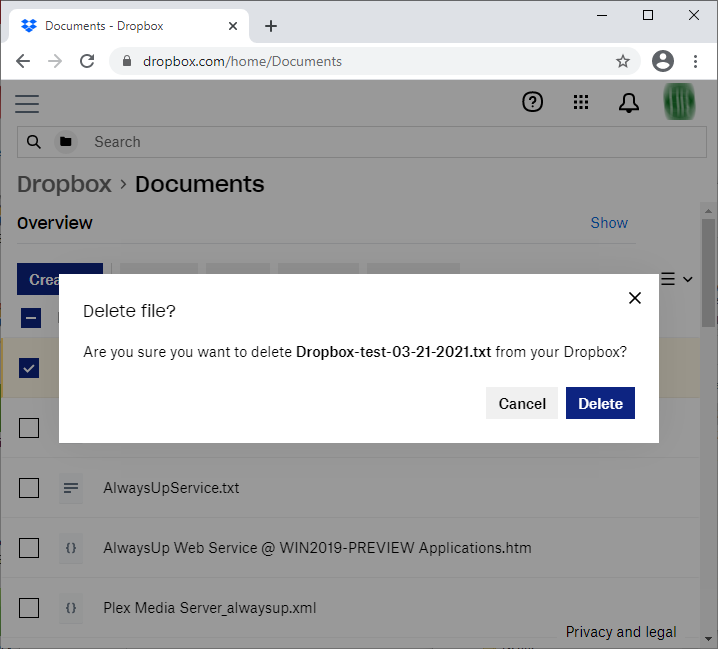Confirm deletion with the Delete button
This screenshot has height=649, width=718.
tap(600, 403)
